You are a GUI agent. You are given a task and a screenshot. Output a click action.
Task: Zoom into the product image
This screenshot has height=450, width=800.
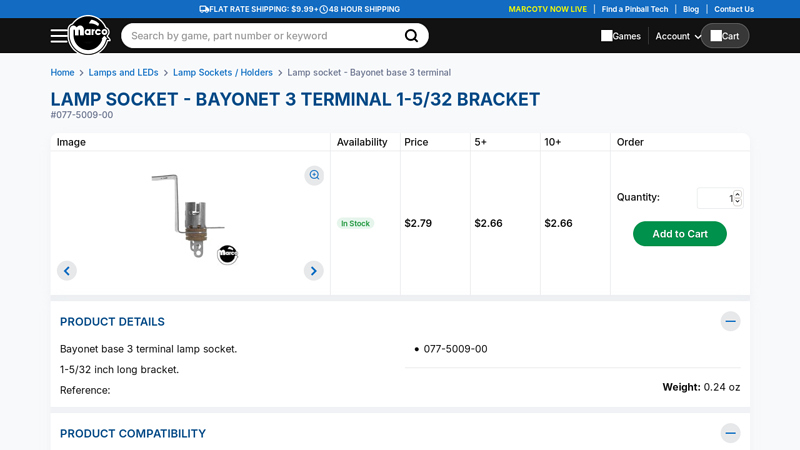pyautogui.click(x=314, y=175)
